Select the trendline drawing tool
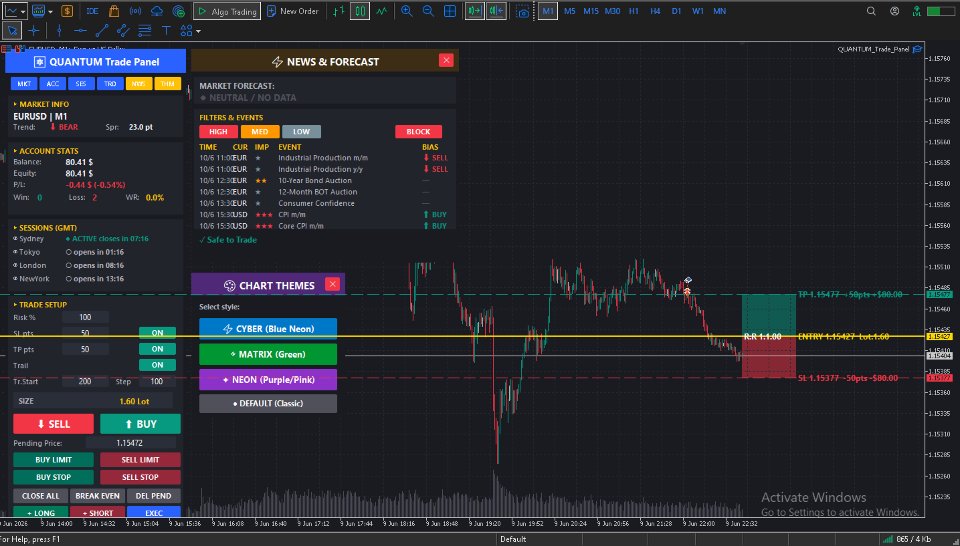Viewport: 960px width, 546px height. pyautogui.click(x=102, y=30)
